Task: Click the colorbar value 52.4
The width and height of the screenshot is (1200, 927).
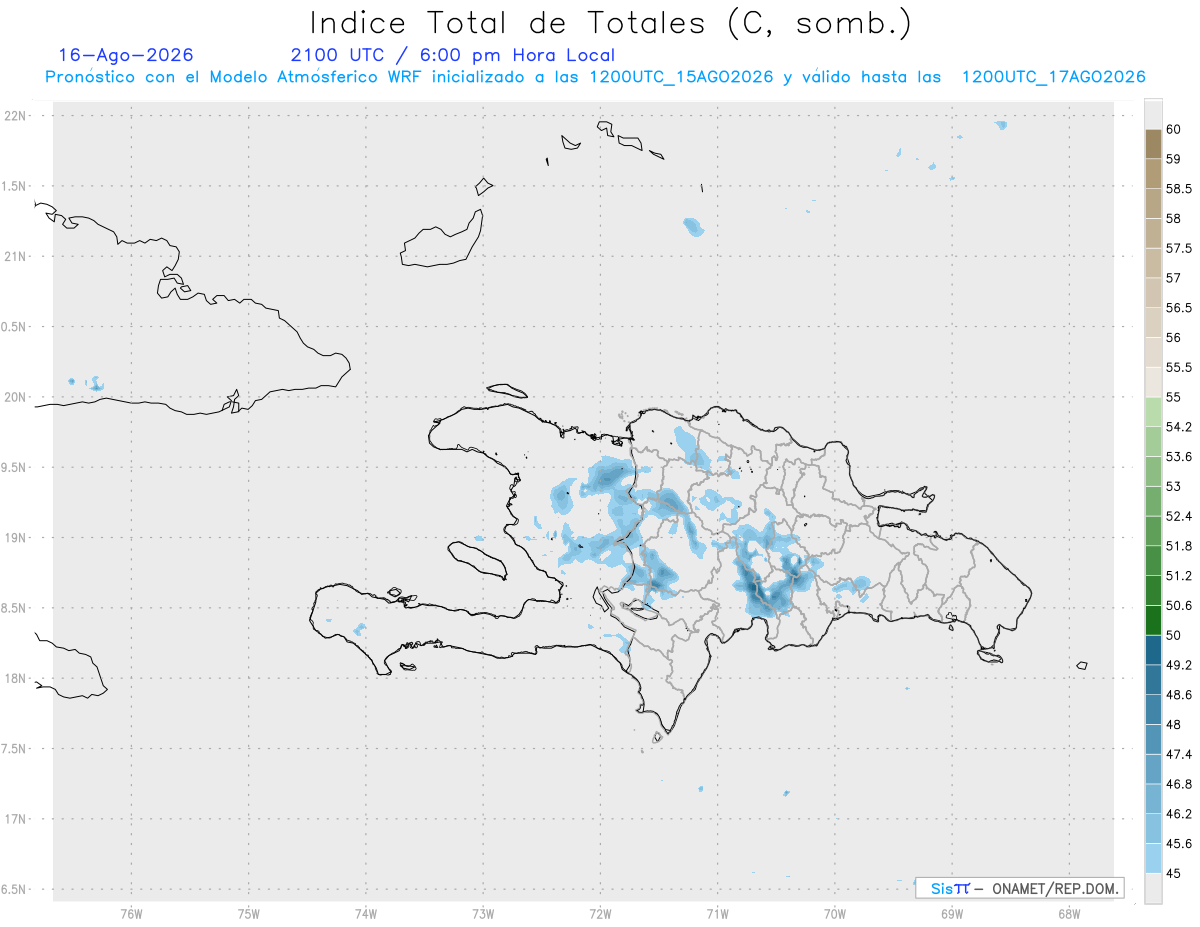Action: (x=1179, y=516)
